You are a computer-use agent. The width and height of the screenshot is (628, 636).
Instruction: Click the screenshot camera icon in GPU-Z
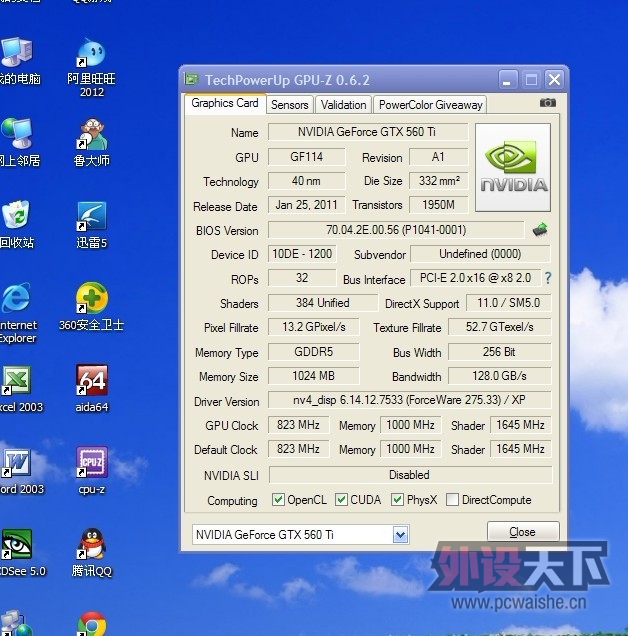[x=547, y=103]
